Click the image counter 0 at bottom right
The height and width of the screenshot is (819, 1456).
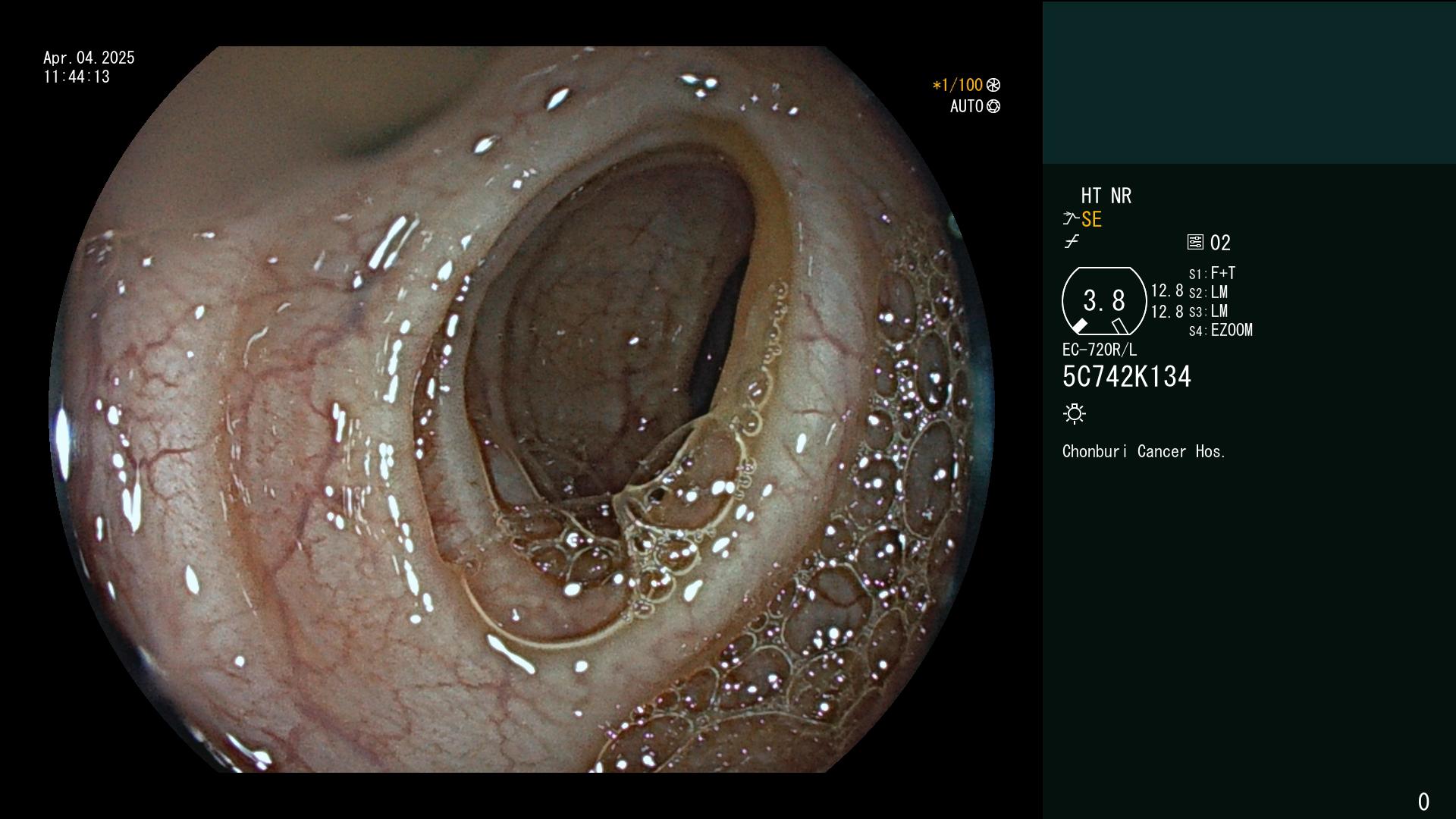pos(1423,802)
